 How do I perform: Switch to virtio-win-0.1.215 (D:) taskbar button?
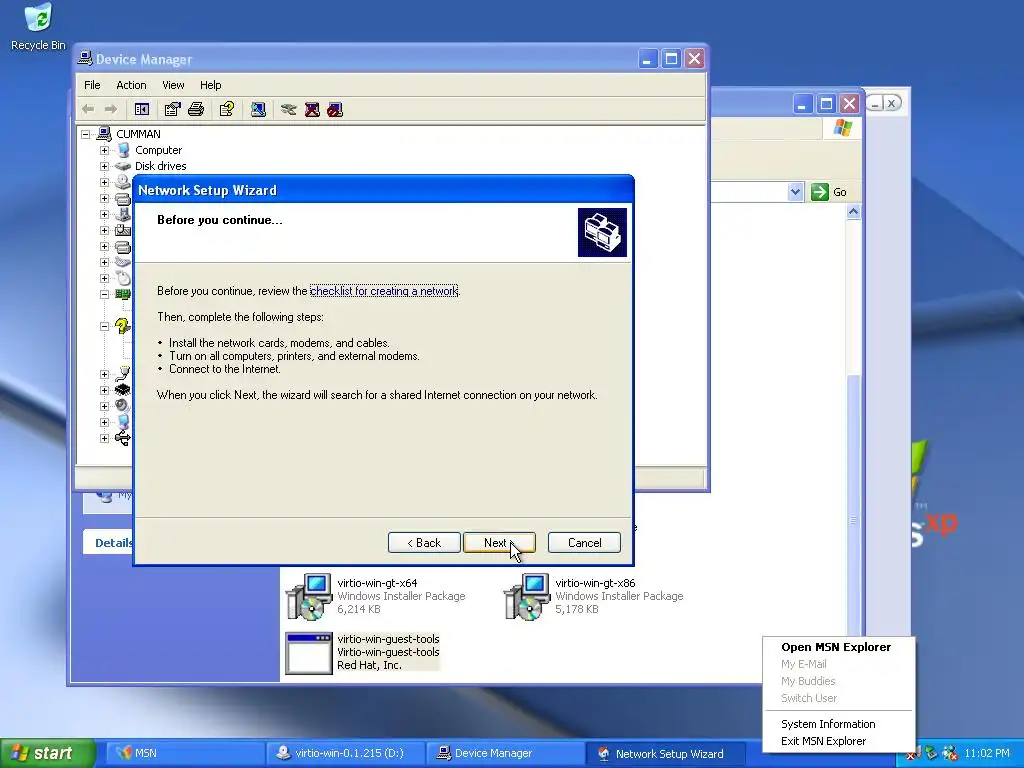pyautogui.click(x=346, y=753)
